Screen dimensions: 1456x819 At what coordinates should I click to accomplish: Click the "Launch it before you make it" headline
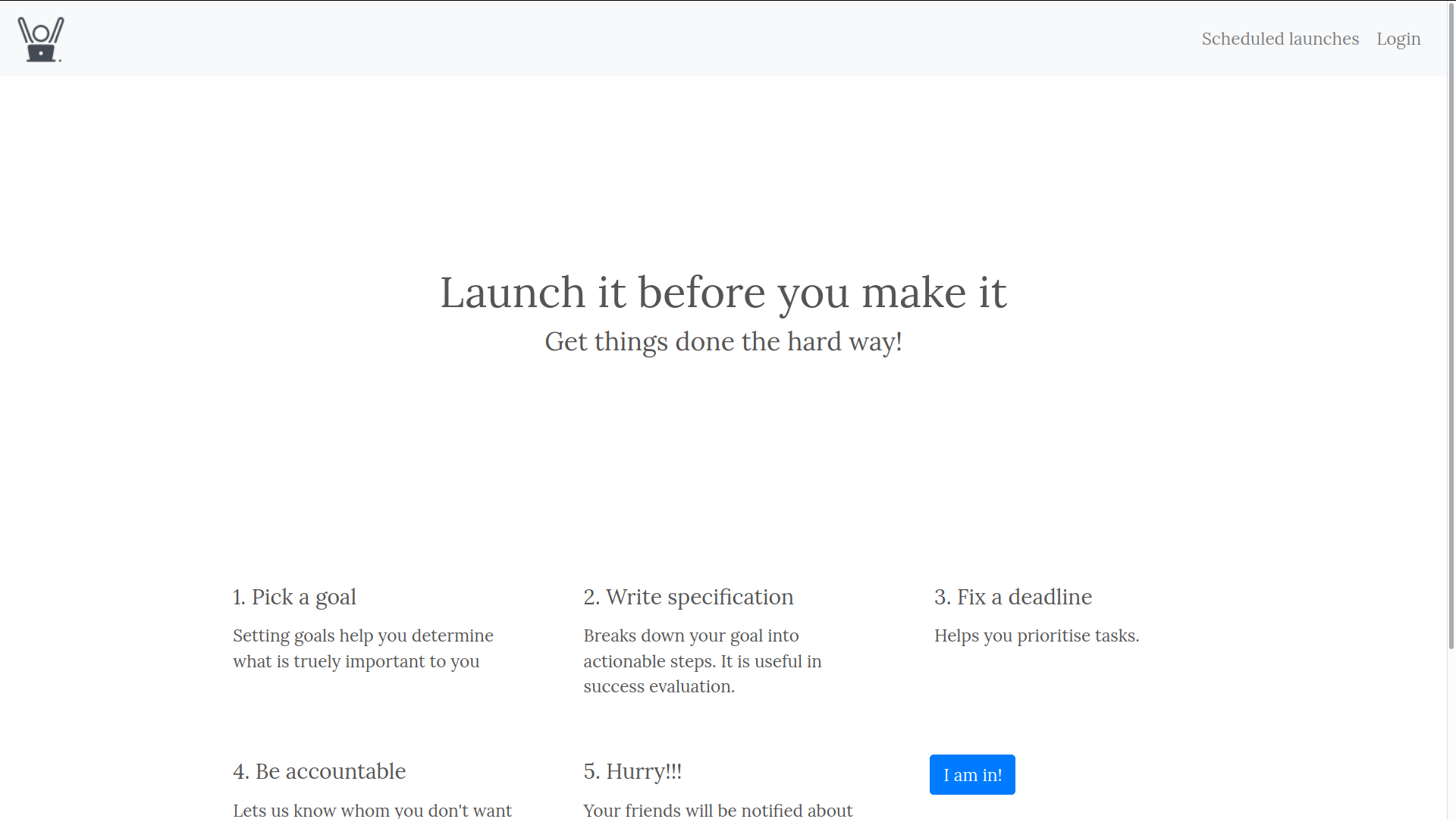(723, 292)
